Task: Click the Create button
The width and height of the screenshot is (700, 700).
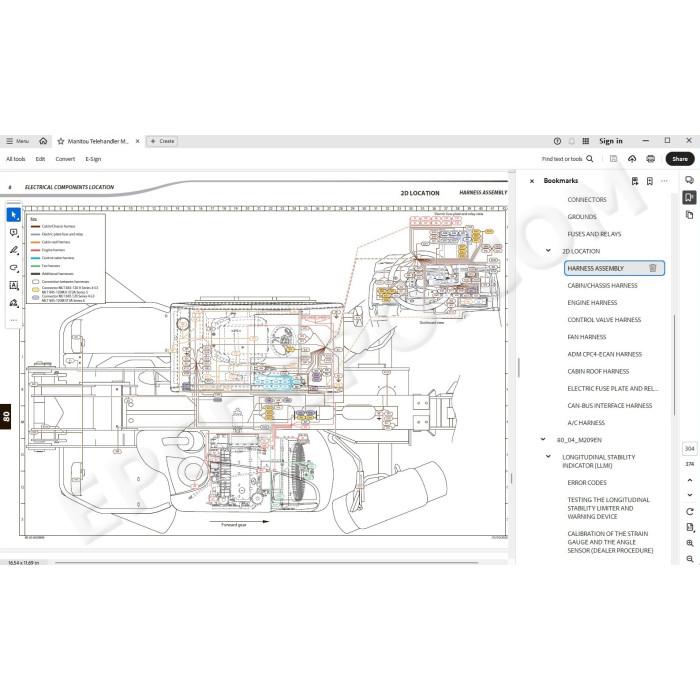Action: pos(162,141)
